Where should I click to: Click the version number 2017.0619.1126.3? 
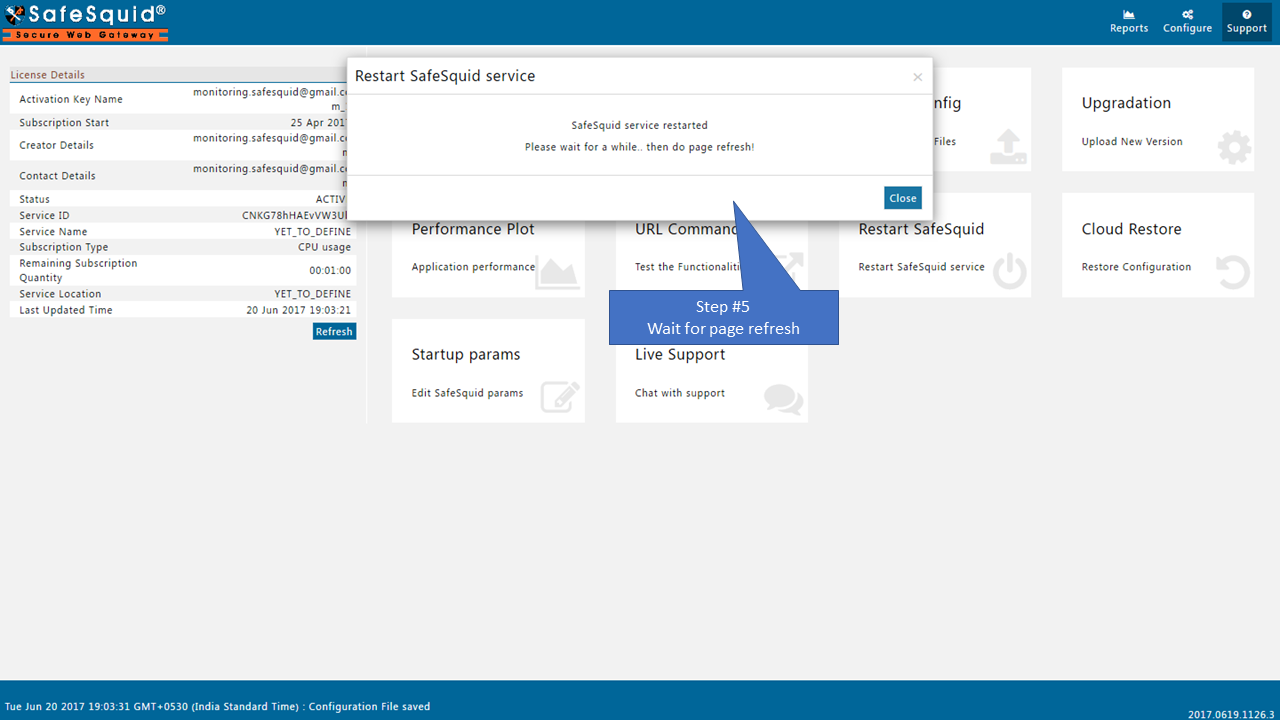(x=1231, y=714)
